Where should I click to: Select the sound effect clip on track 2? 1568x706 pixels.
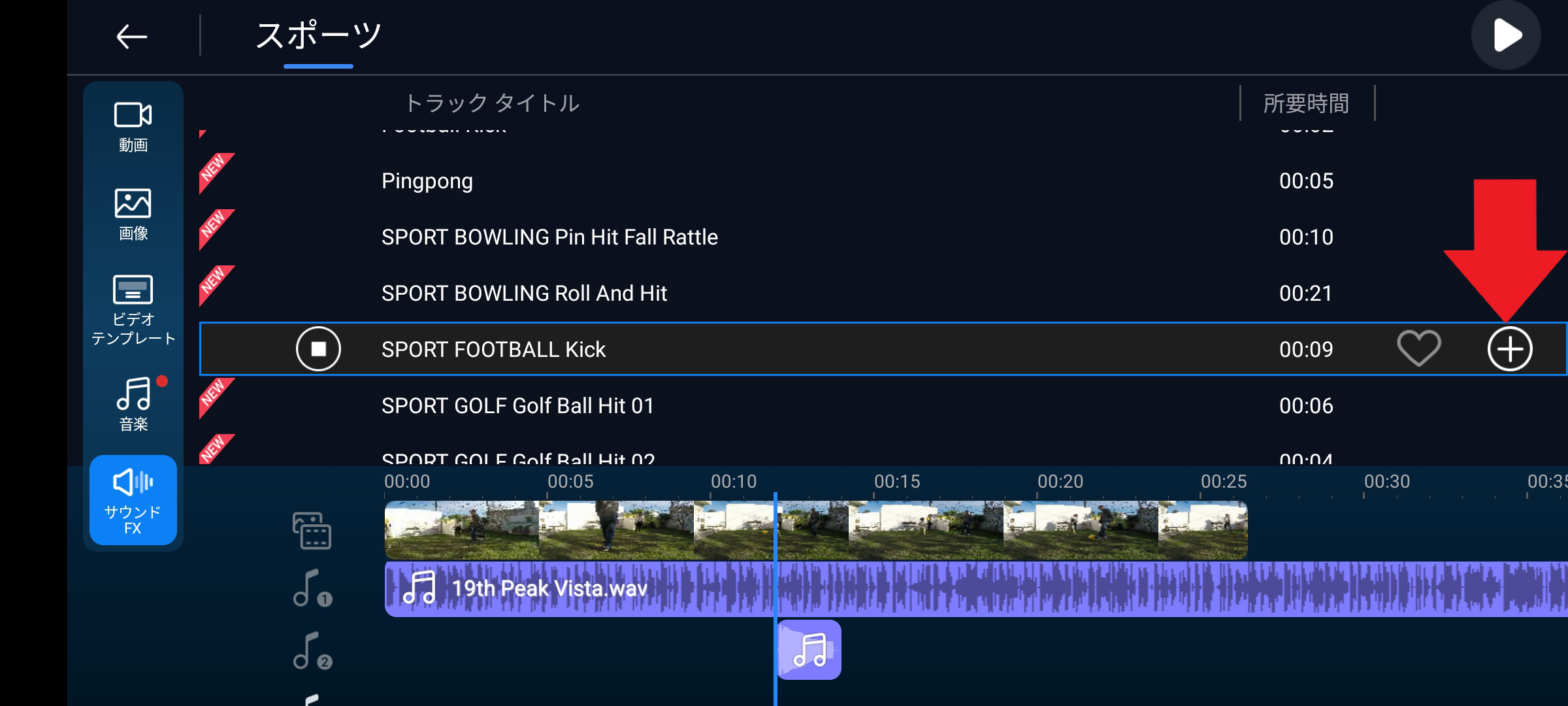pyautogui.click(x=809, y=650)
